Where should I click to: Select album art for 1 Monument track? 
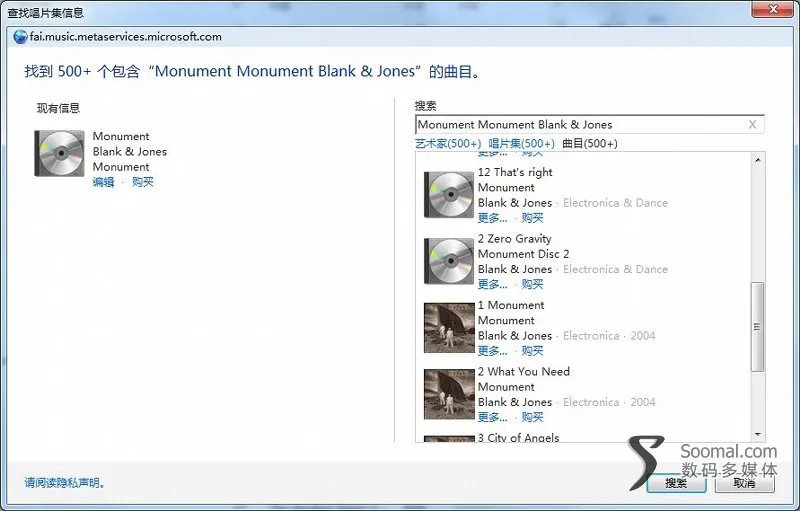(x=449, y=328)
